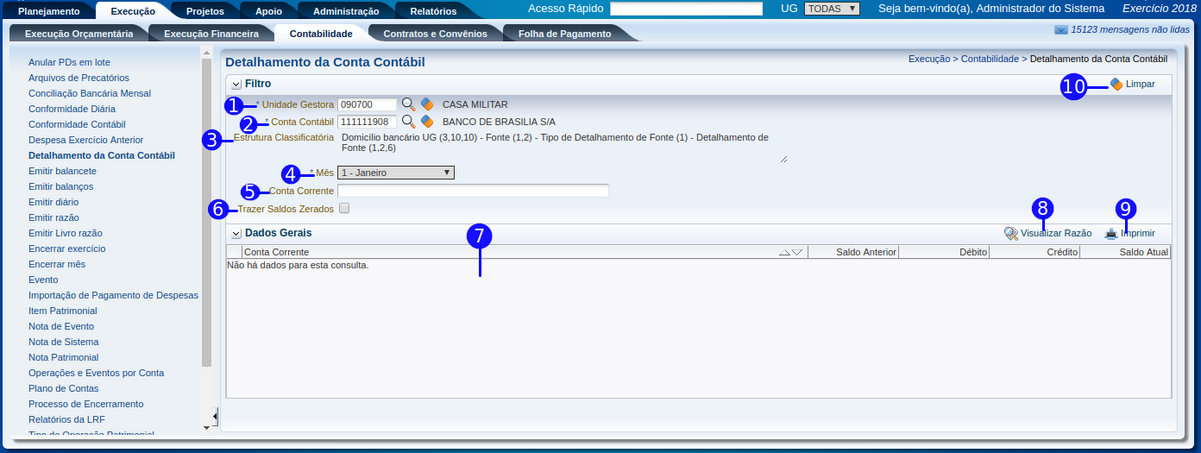
Task: Open the Execução Financeira tab
Action: tap(210, 33)
